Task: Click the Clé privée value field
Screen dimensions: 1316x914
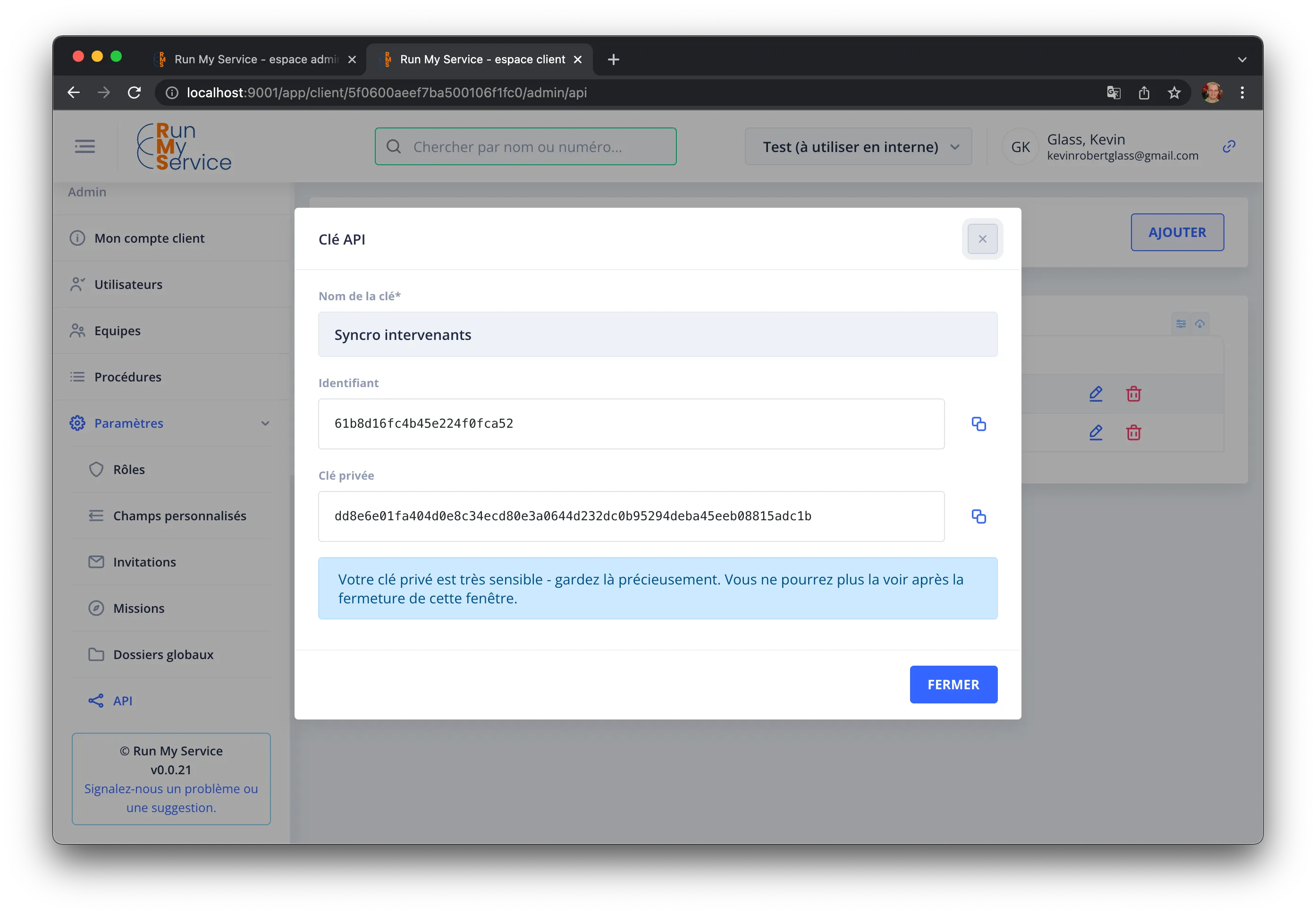Action: tap(631, 516)
